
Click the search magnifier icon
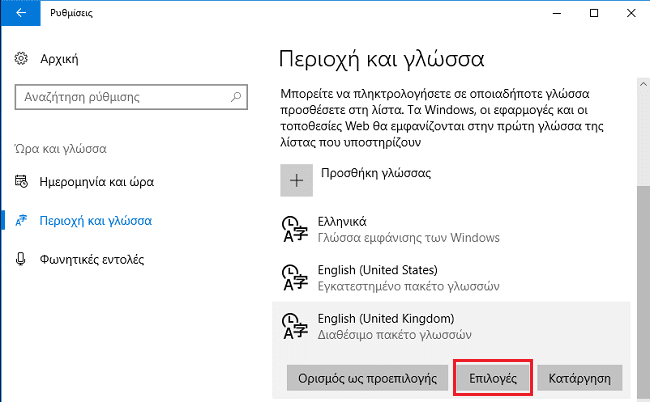236,97
